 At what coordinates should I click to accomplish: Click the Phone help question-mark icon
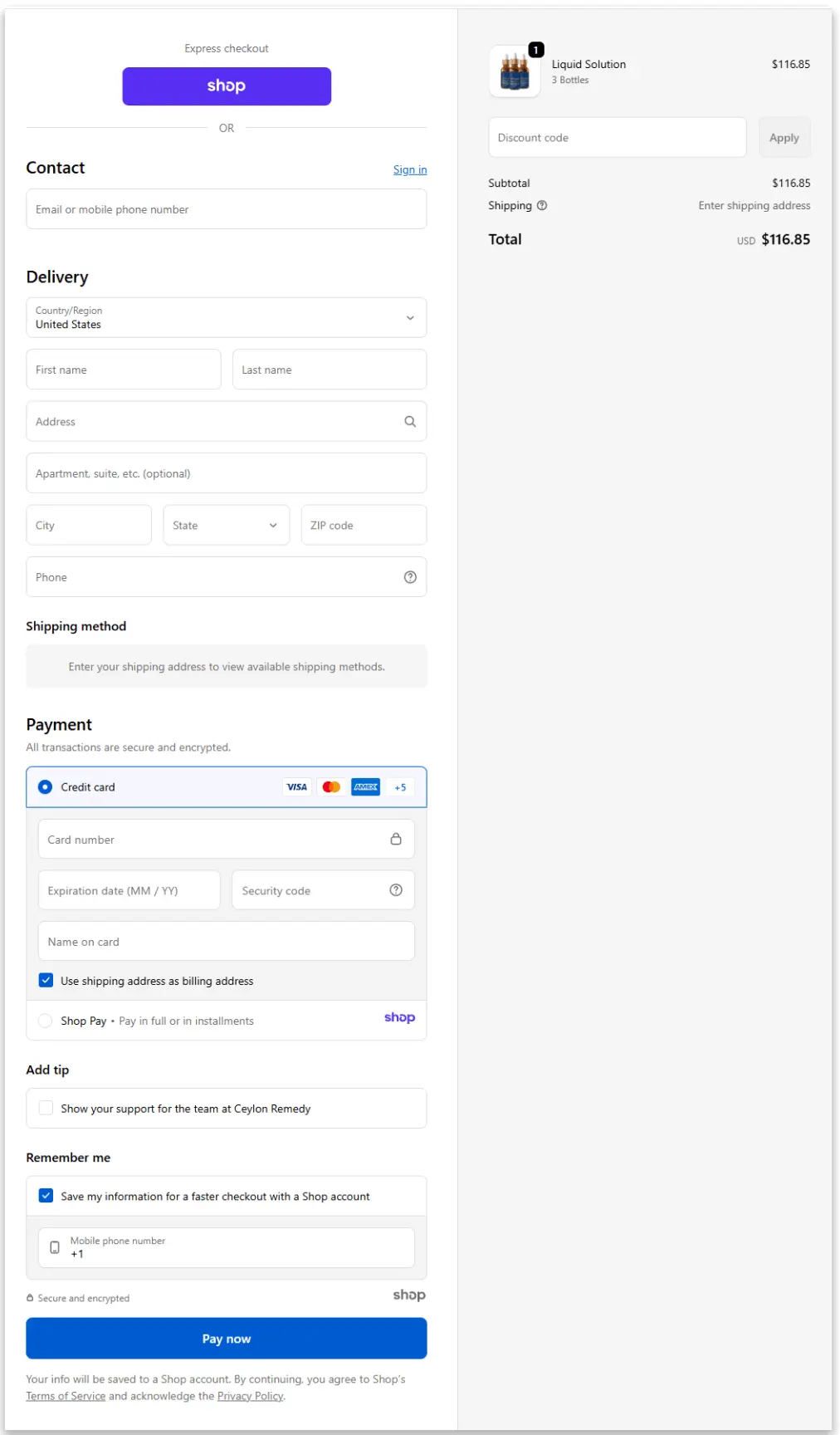tap(410, 577)
